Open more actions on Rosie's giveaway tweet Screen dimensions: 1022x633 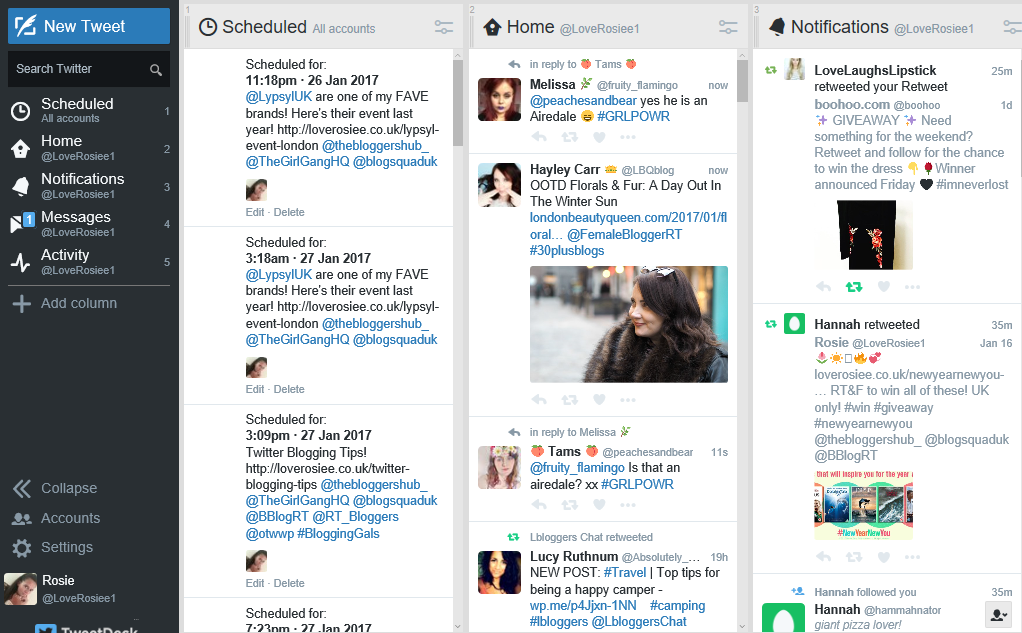(x=912, y=556)
